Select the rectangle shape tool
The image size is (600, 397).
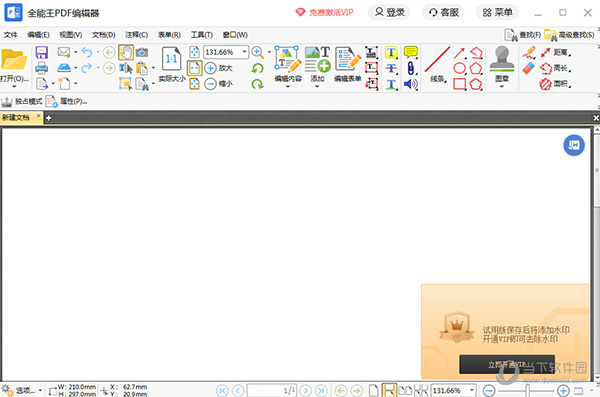click(x=460, y=84)
